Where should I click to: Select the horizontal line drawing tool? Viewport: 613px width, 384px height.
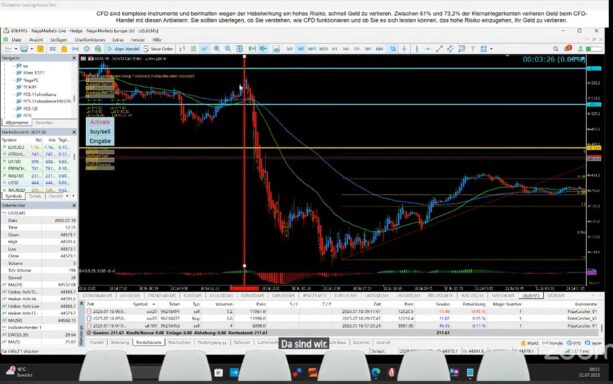(x=428, y=49)
